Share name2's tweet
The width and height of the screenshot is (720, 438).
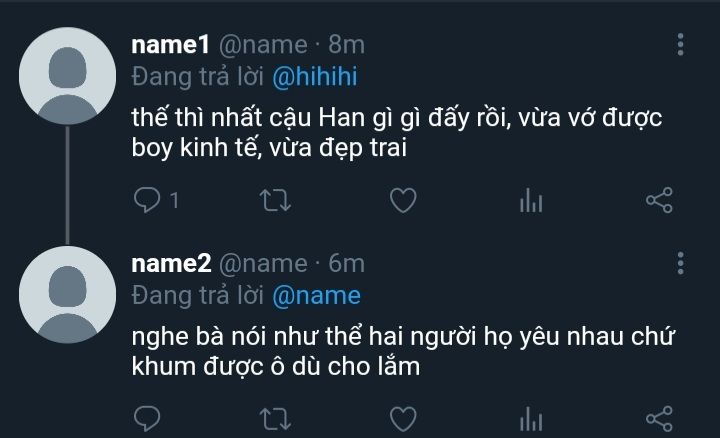point(659,418)
